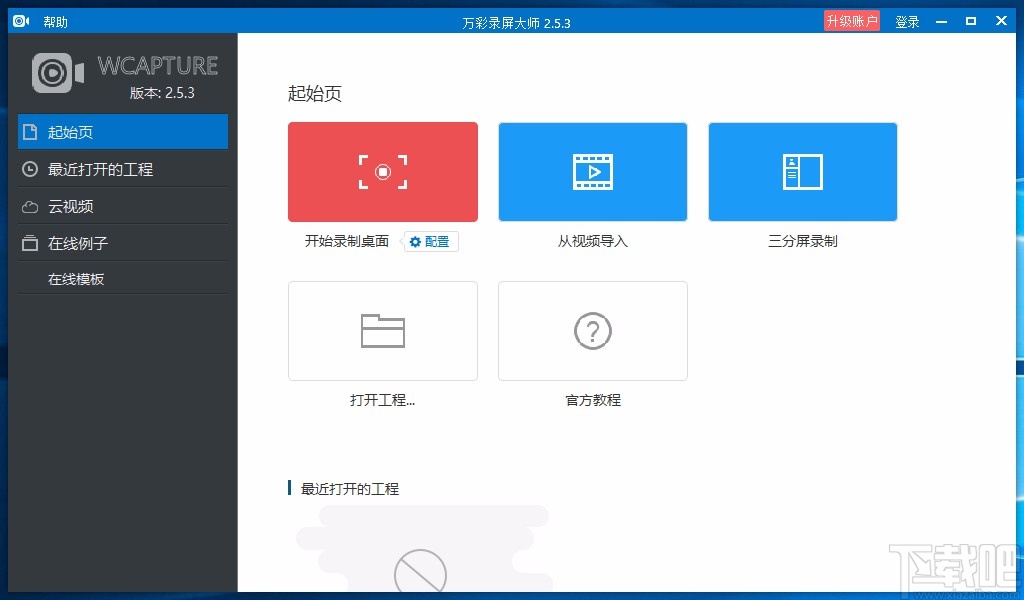Click the recorder icon in the title bar
The width and height of the screenshot is (1024, 600).
tap(21, 20)
